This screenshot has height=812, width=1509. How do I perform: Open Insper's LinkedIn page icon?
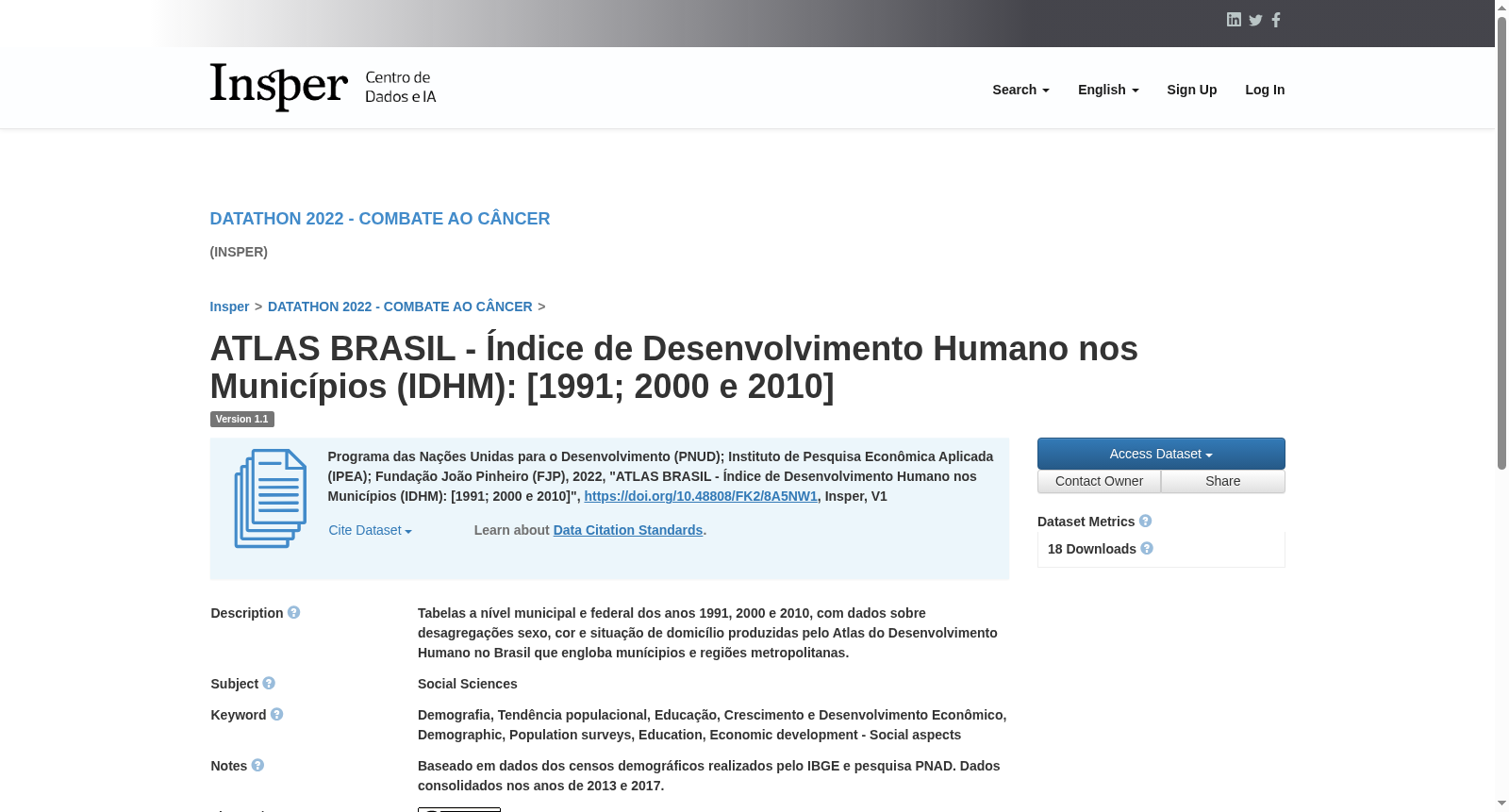tap(1234, 20)
